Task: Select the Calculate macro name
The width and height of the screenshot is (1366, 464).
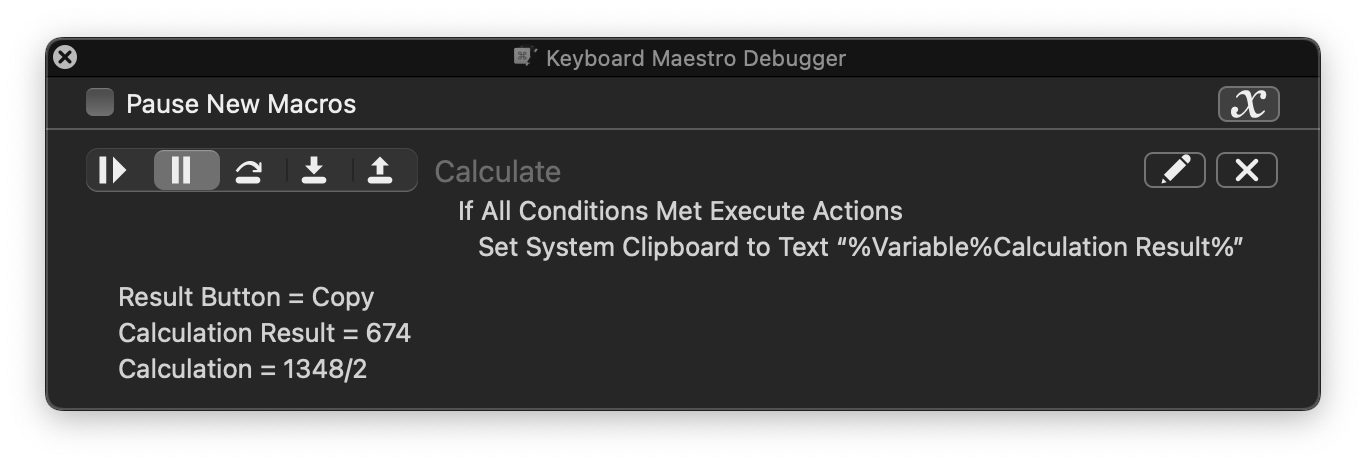Action: [497, 172]
